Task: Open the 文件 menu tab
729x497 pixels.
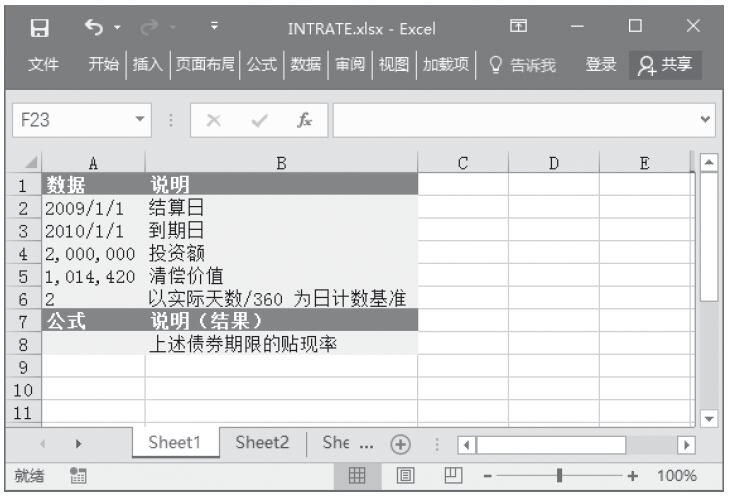Action: [x=43, y=65]
